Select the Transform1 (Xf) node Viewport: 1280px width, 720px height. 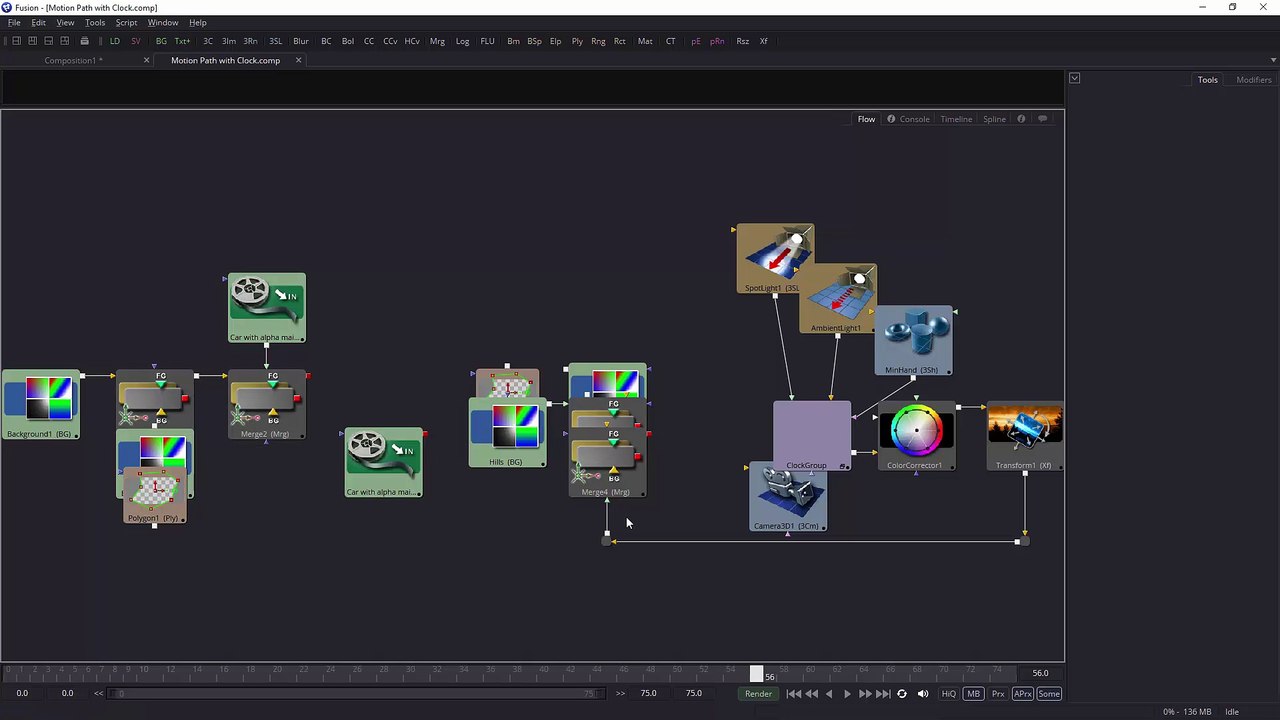tap(1025, 436)
